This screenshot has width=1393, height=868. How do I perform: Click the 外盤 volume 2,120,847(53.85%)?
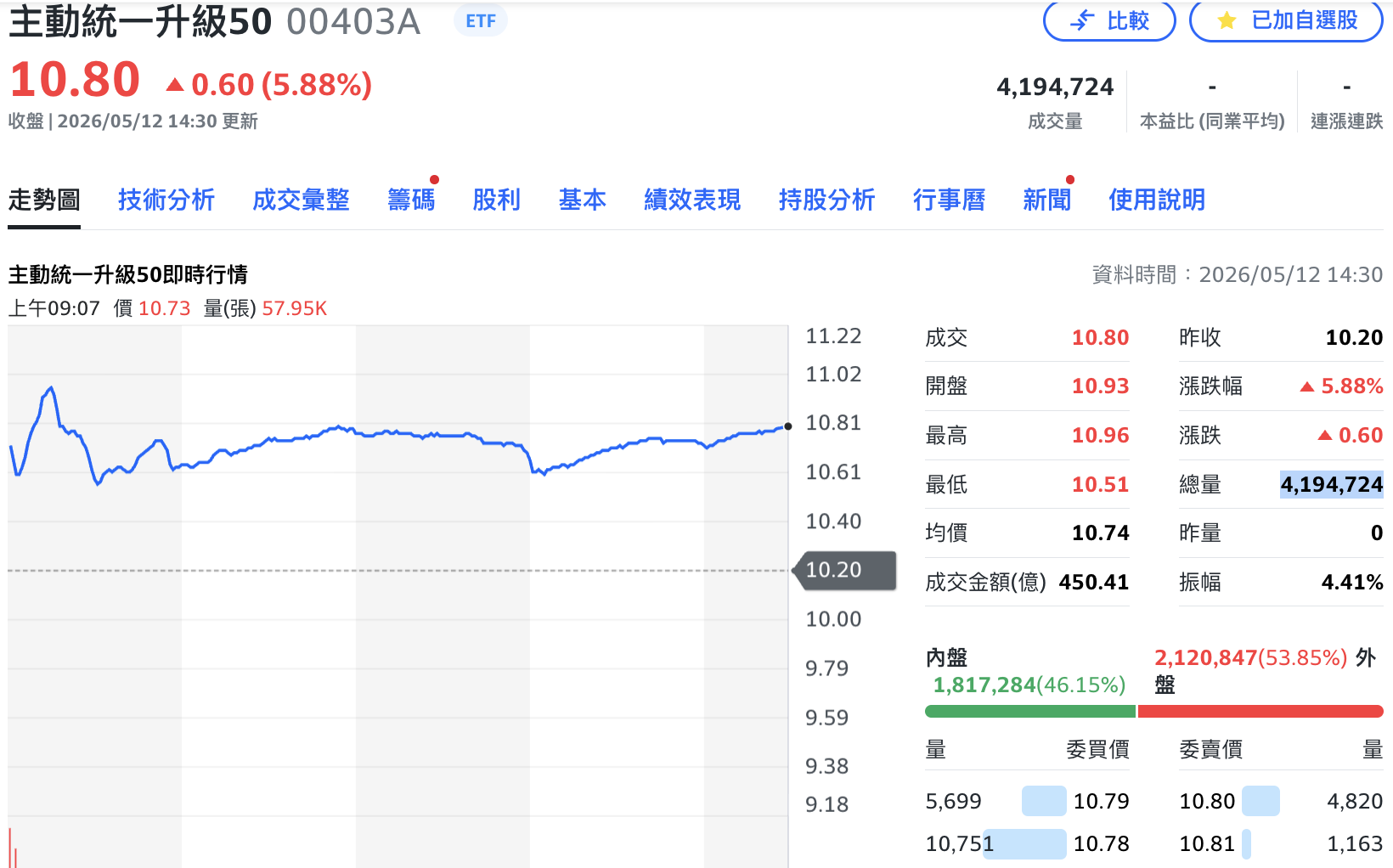click(1251, 658)
